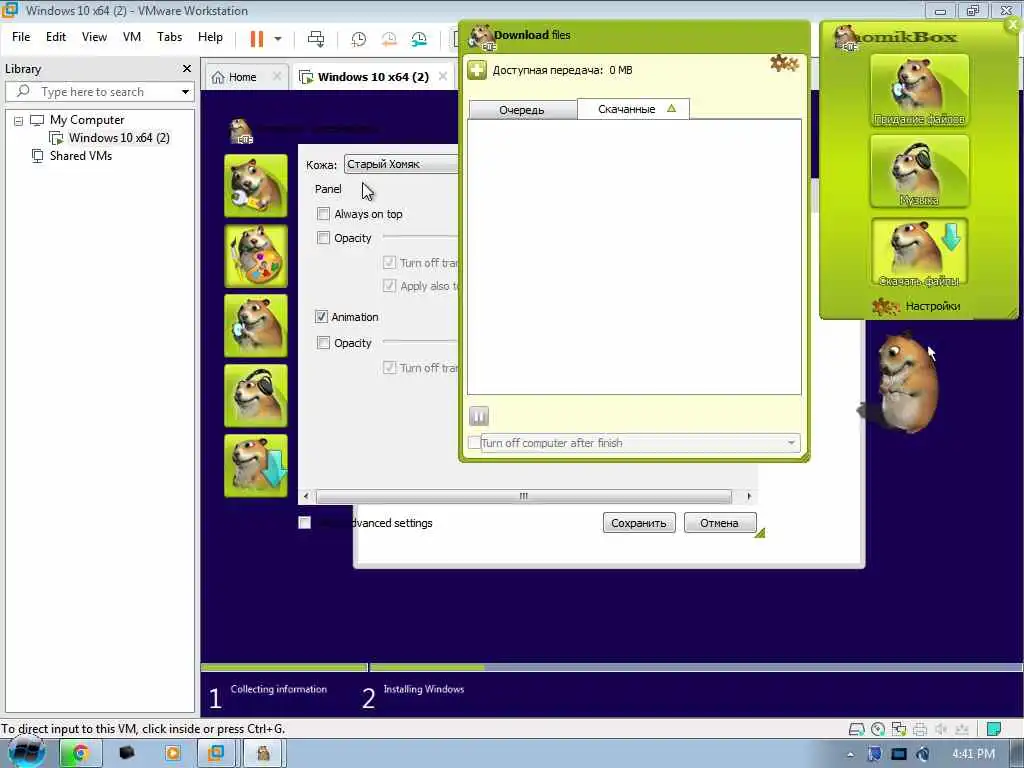Close the Library panel

[187, 69]
